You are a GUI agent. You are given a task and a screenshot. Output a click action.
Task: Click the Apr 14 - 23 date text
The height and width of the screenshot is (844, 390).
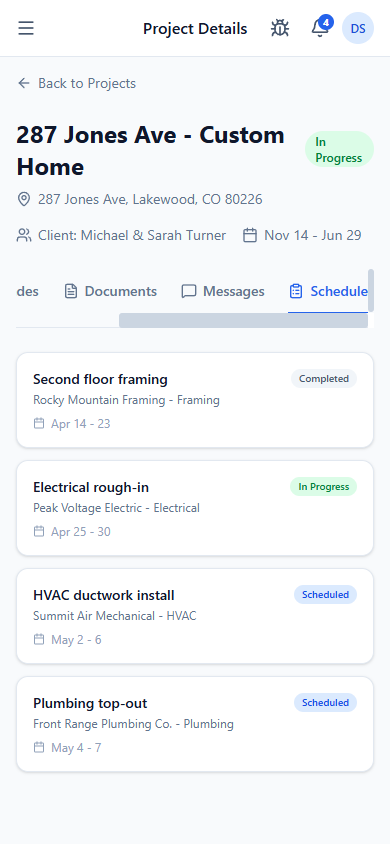[81, 424]
